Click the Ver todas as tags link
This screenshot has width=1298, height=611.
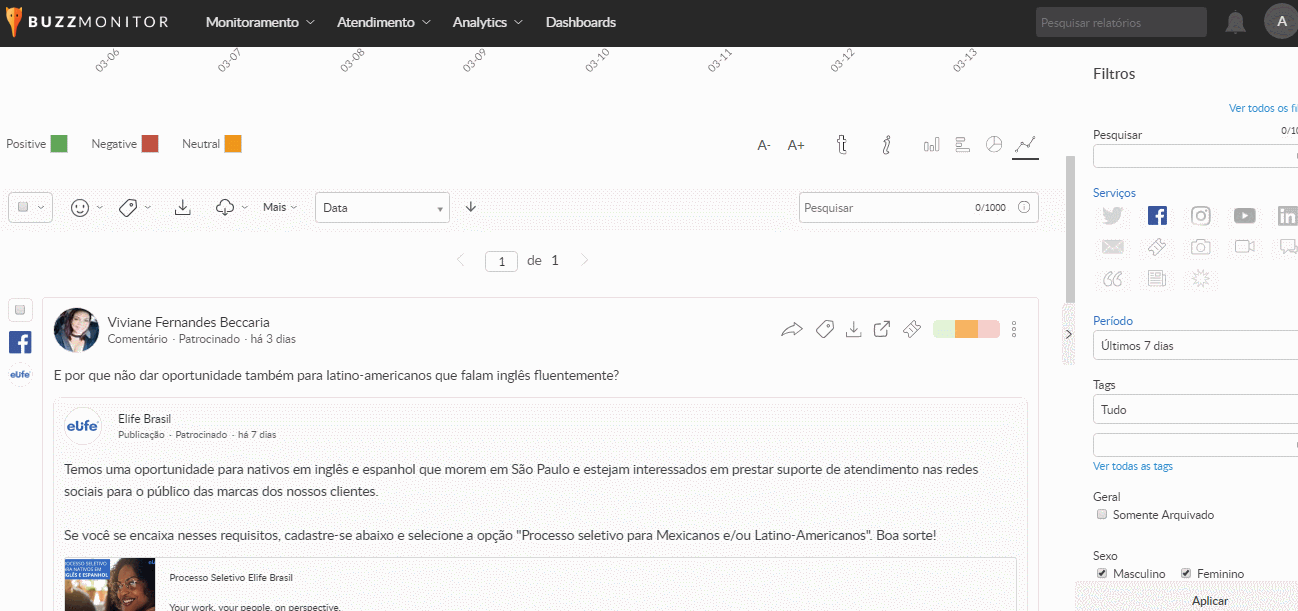pyautogui.click(x=1133, y=466)
